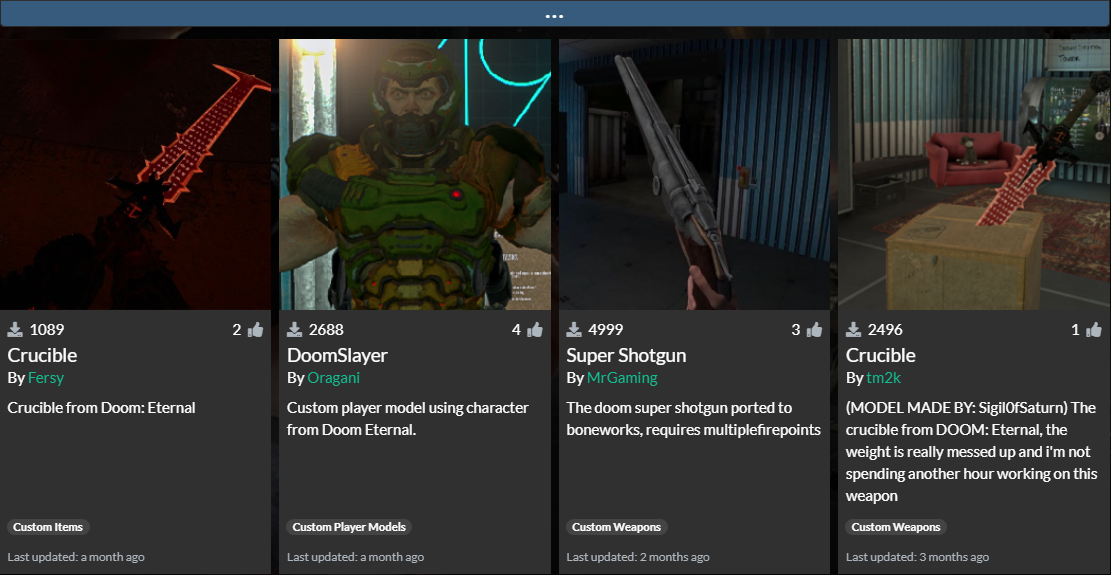Image resolution: width=1111 pixels, height=575 pixels.
Task: Click description 'Crucible from Doom: Eternal'
Action: (x=101, y=408)
